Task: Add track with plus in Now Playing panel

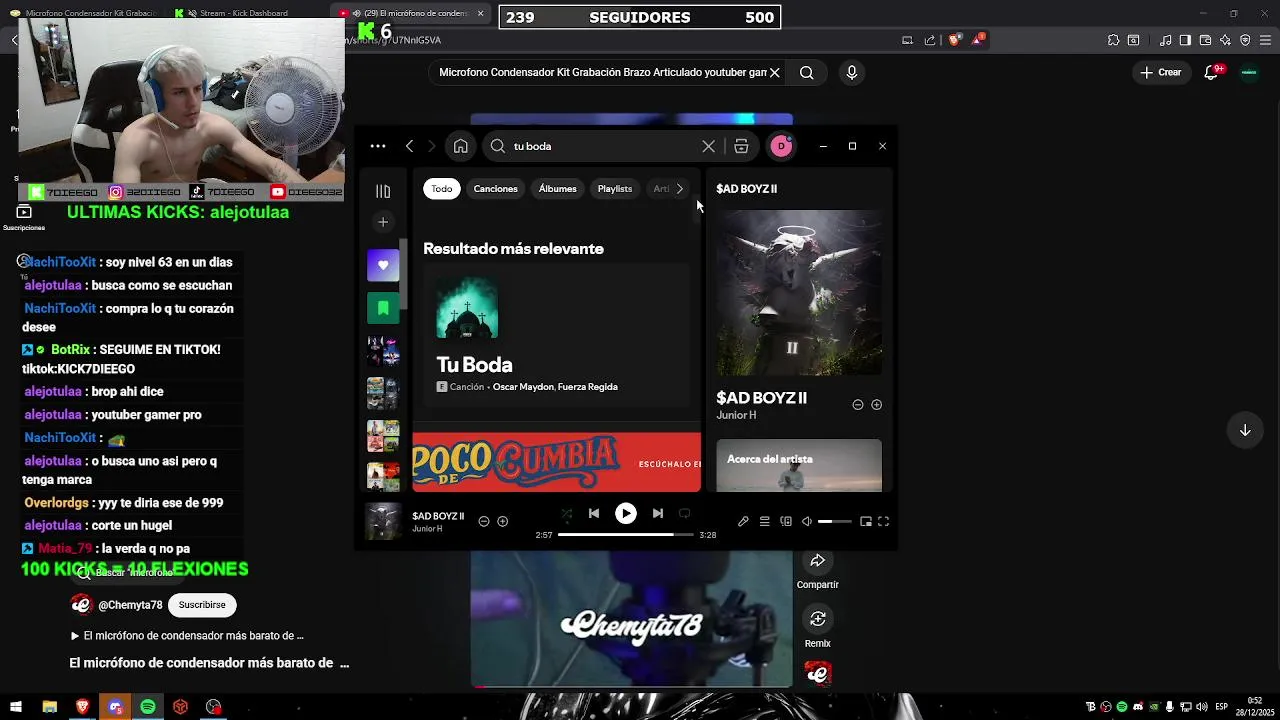Action: tap(876, 405)
